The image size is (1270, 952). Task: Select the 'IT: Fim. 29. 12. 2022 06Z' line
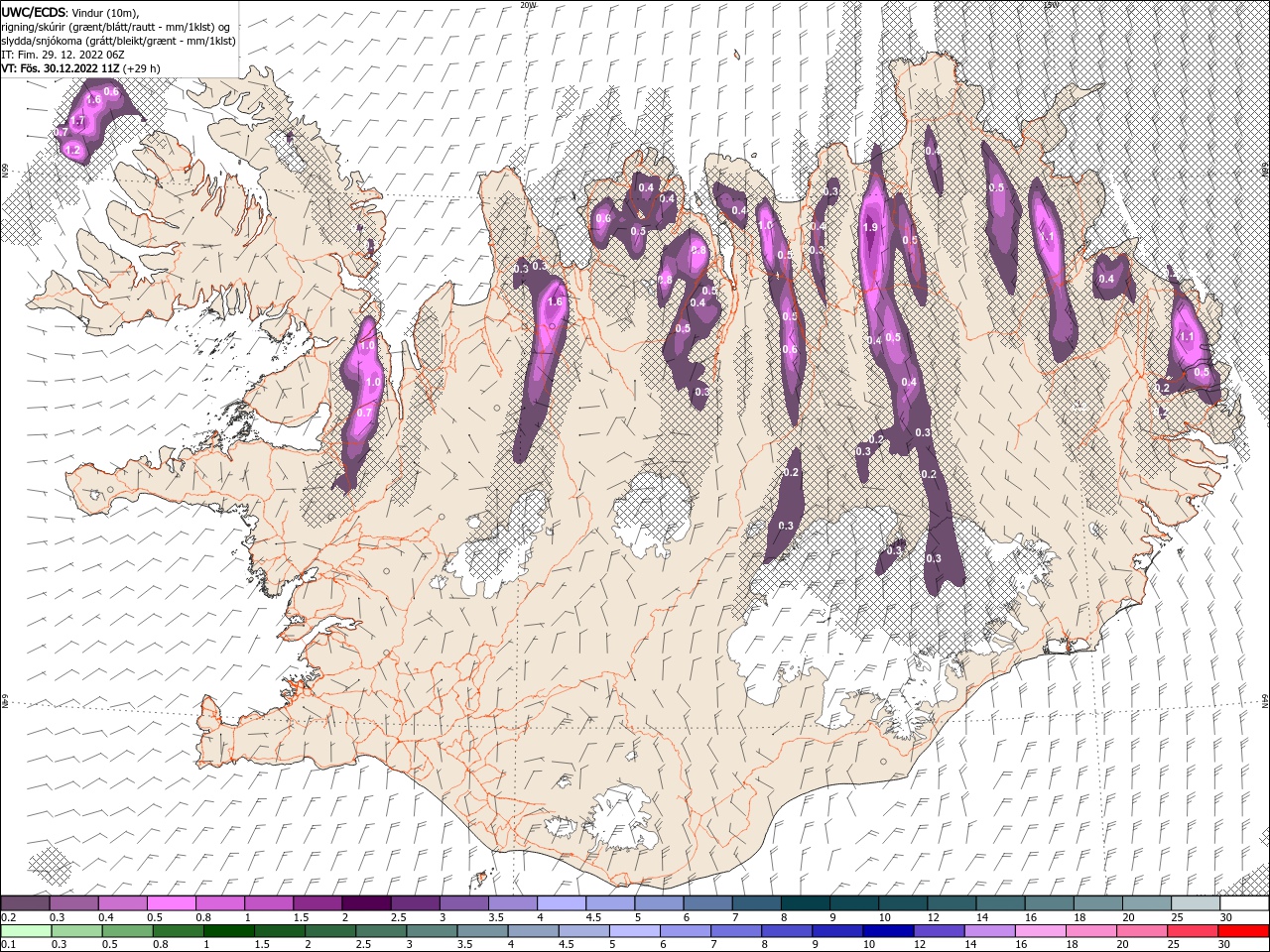click(62, 55)
